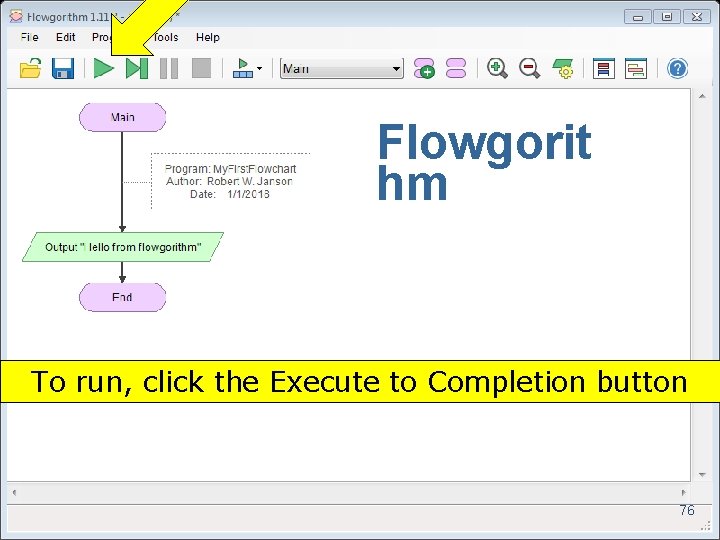Run the program with the green play button

point(104,69)
